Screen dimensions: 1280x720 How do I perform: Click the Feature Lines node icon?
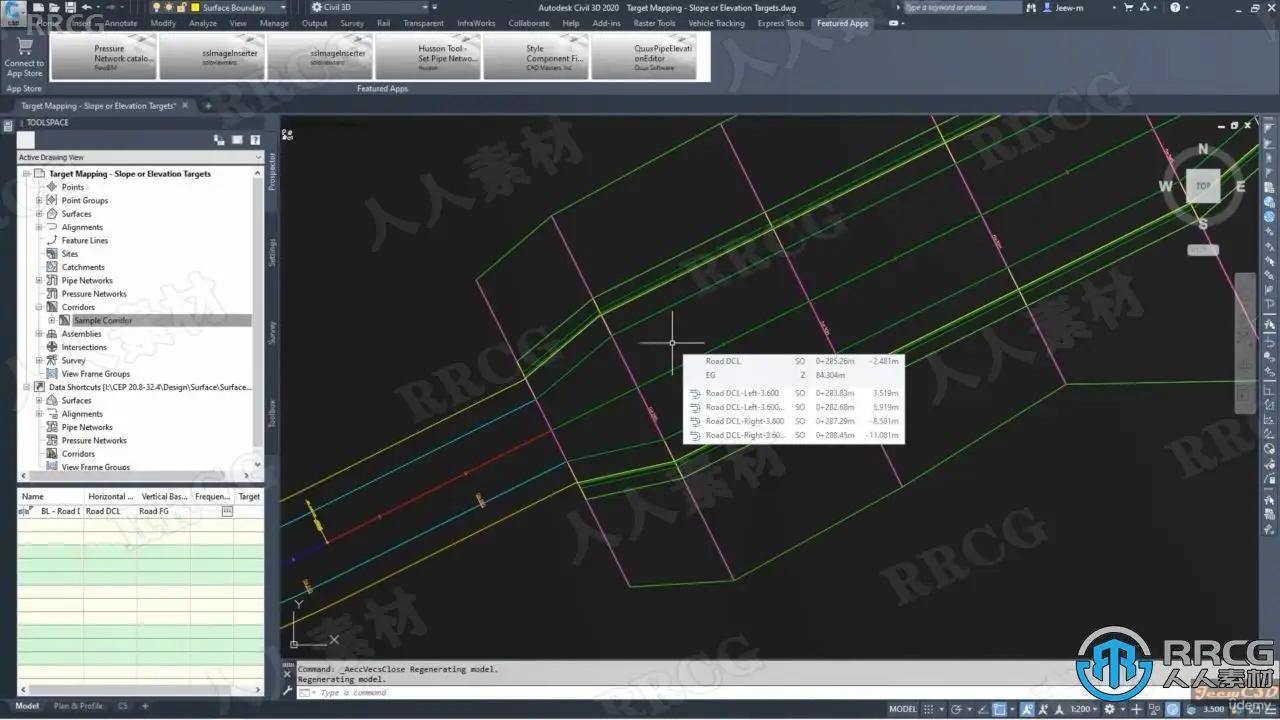click(x=53, y=241)
